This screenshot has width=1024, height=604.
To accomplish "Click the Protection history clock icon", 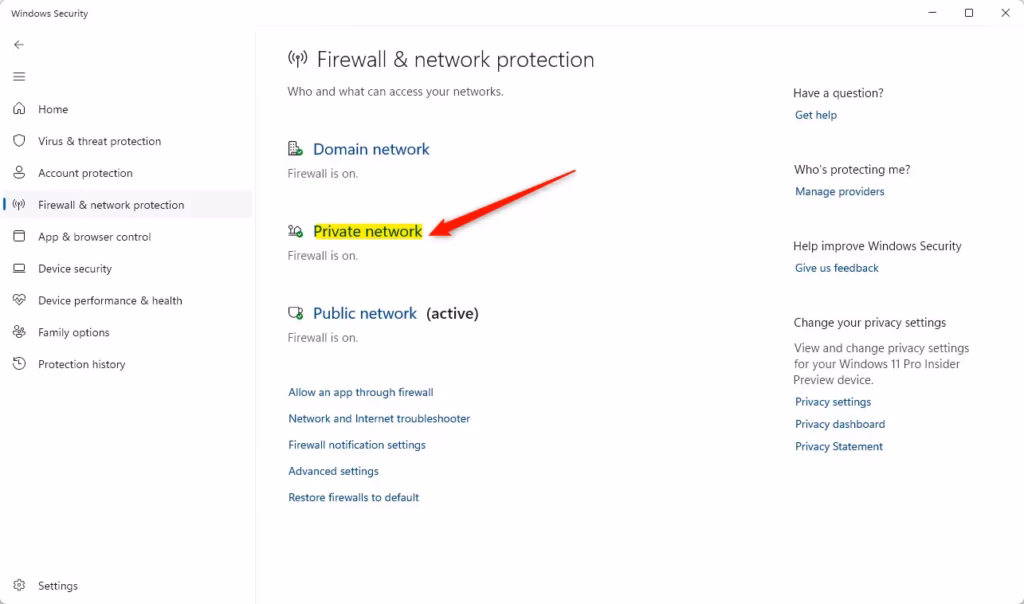I will 19,364.
